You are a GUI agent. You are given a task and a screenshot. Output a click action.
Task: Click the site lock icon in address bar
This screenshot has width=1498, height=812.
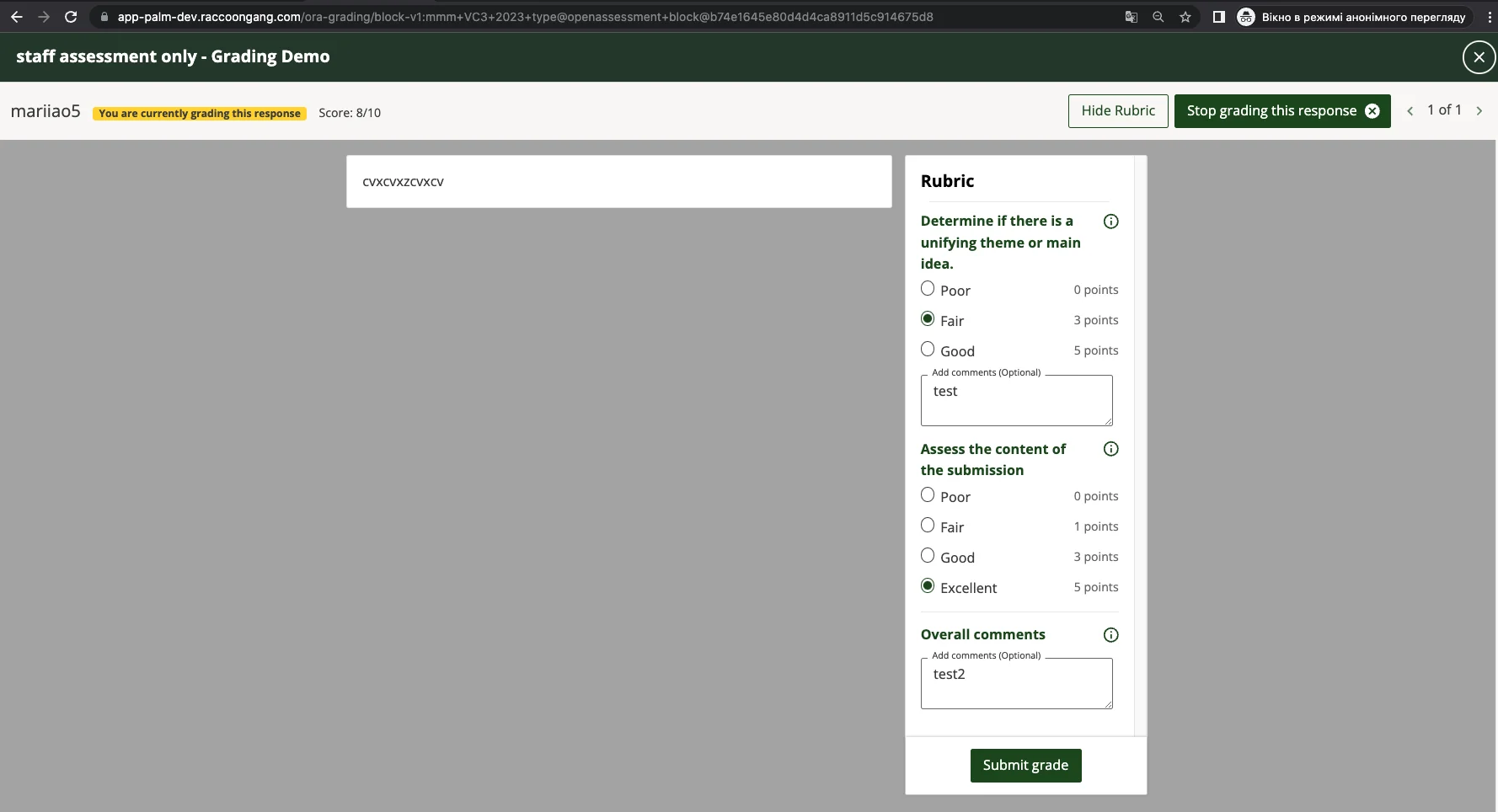[x=104, y=17]
